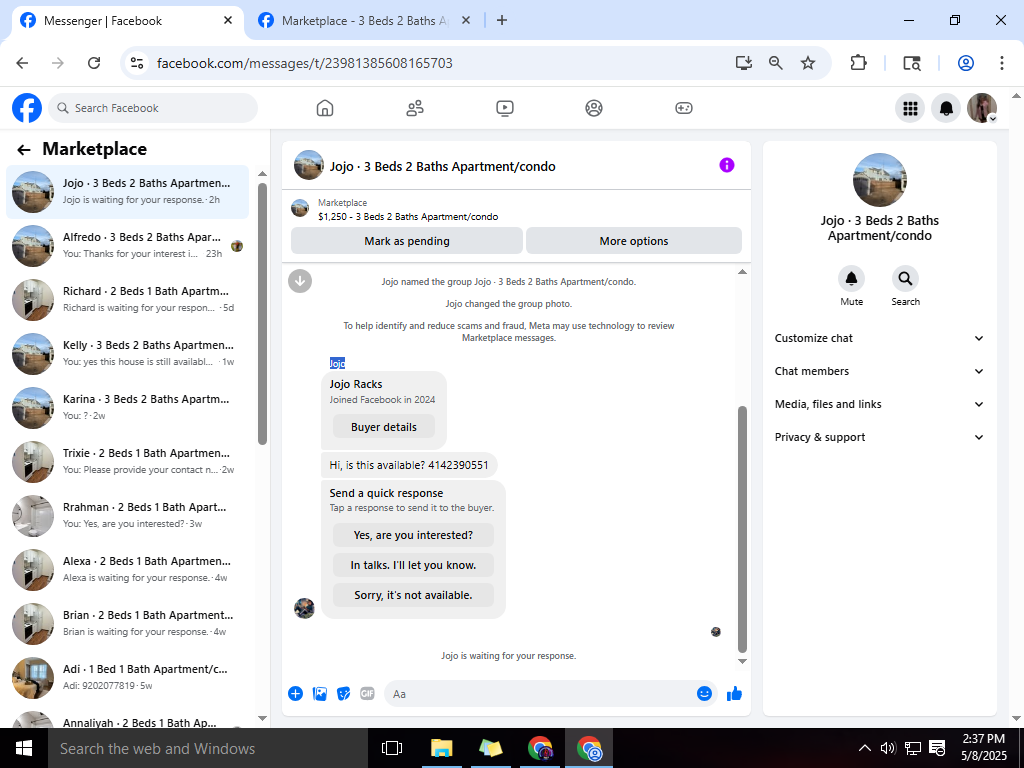Open conversation information purple icon
Image resolution: width=1024 pixels, height=768 pixels.
click(727, 165)
